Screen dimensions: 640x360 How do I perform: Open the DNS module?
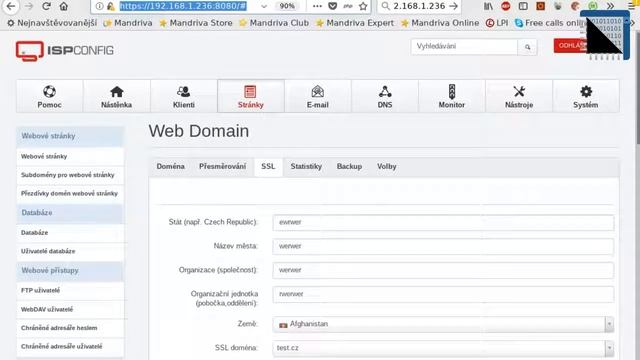point(384,96)
